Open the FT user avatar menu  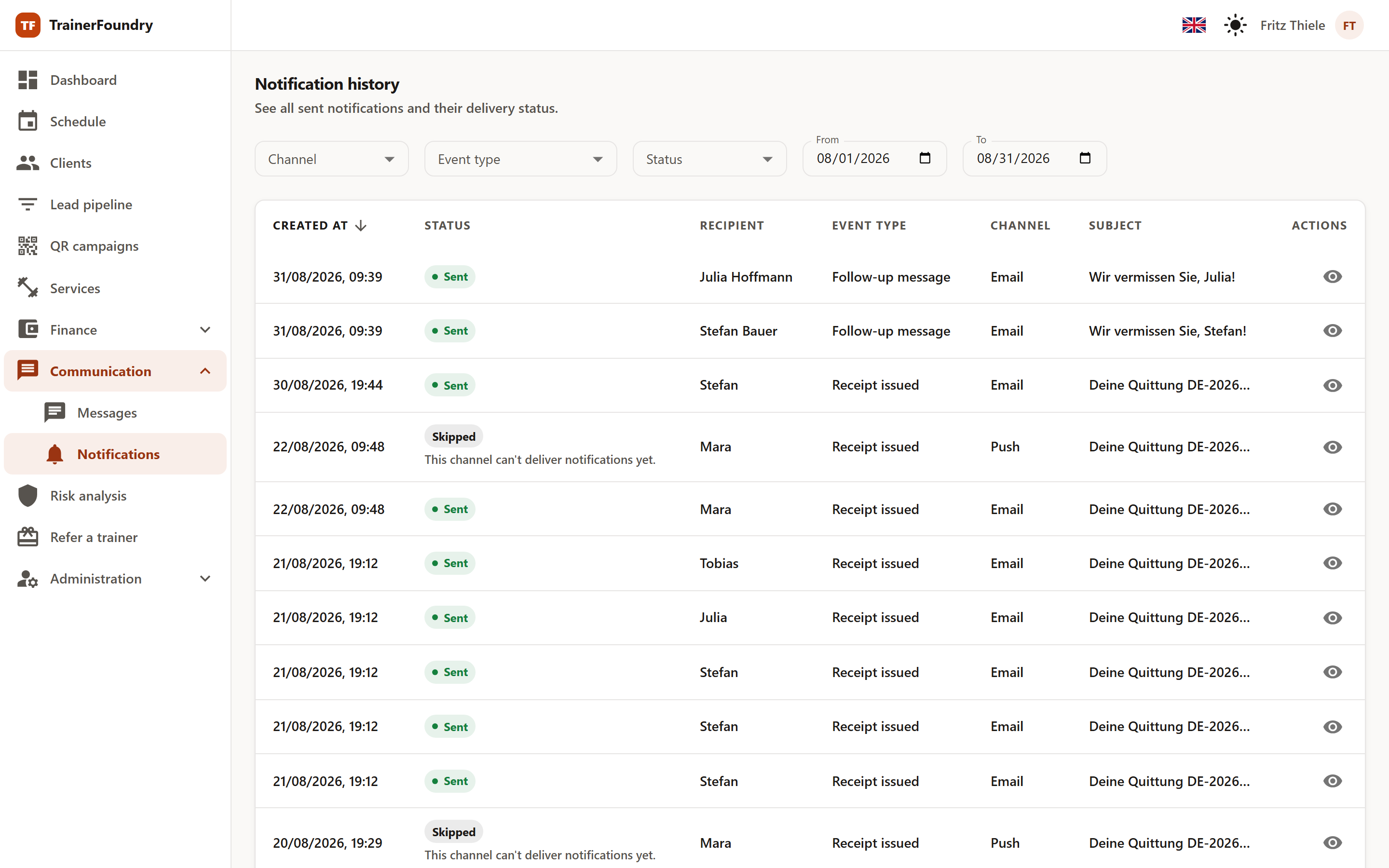click(x=1349, y=25)
